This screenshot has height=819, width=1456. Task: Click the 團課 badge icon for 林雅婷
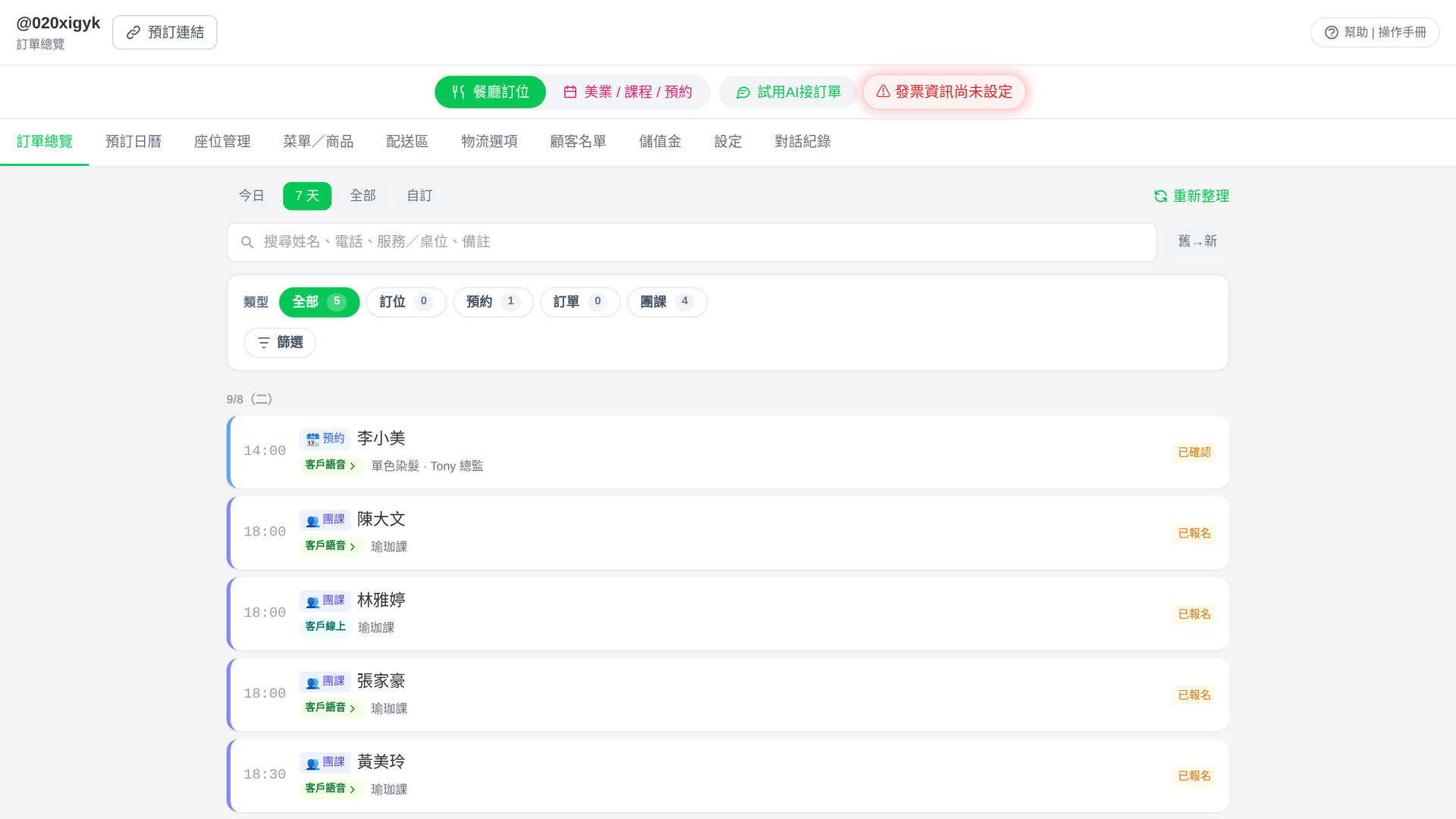[312, 601]
